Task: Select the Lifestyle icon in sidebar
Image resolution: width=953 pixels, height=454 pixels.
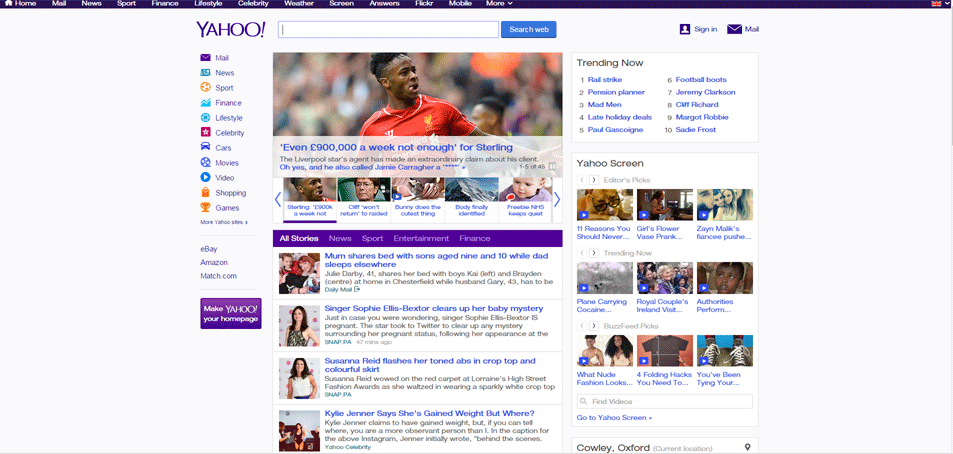Action: (x=205, y=118)
